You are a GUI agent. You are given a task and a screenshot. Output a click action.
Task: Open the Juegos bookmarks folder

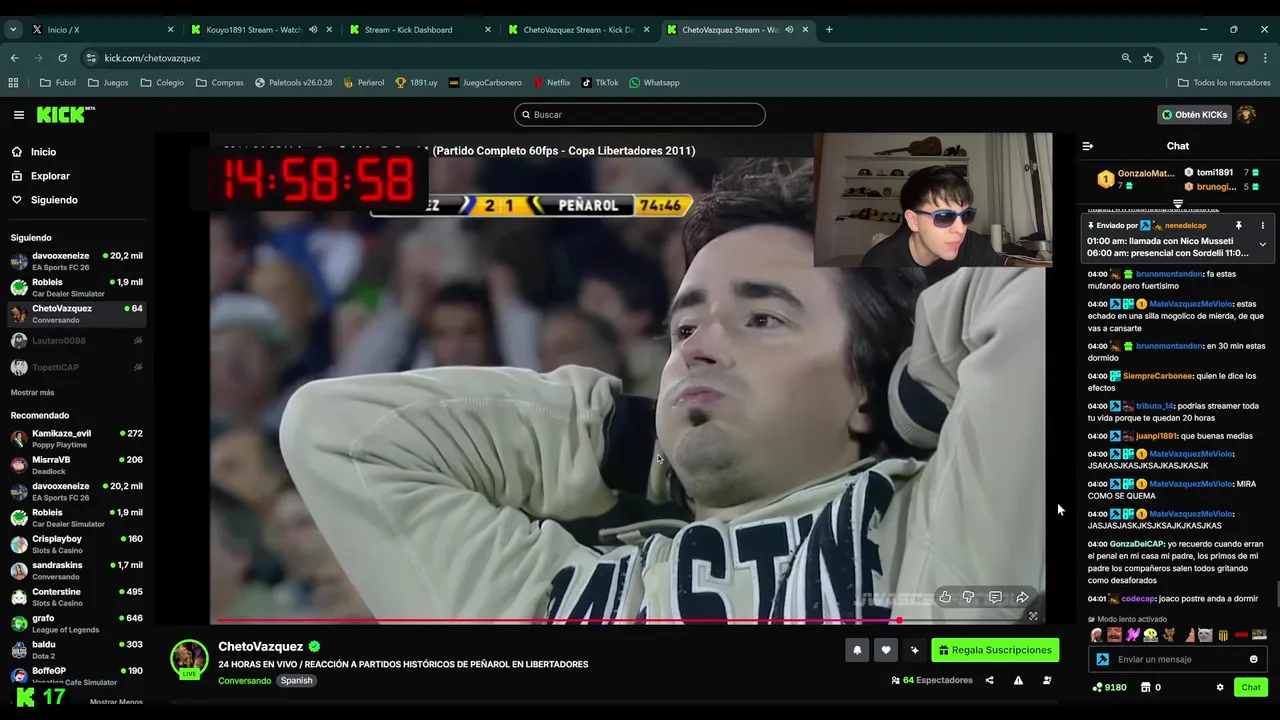point(108,83)
